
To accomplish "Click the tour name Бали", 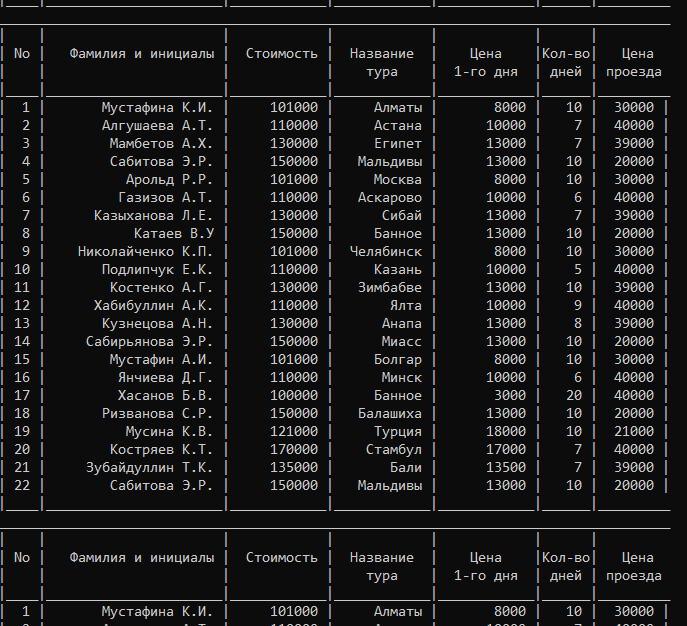I will [x=406, y=467].
